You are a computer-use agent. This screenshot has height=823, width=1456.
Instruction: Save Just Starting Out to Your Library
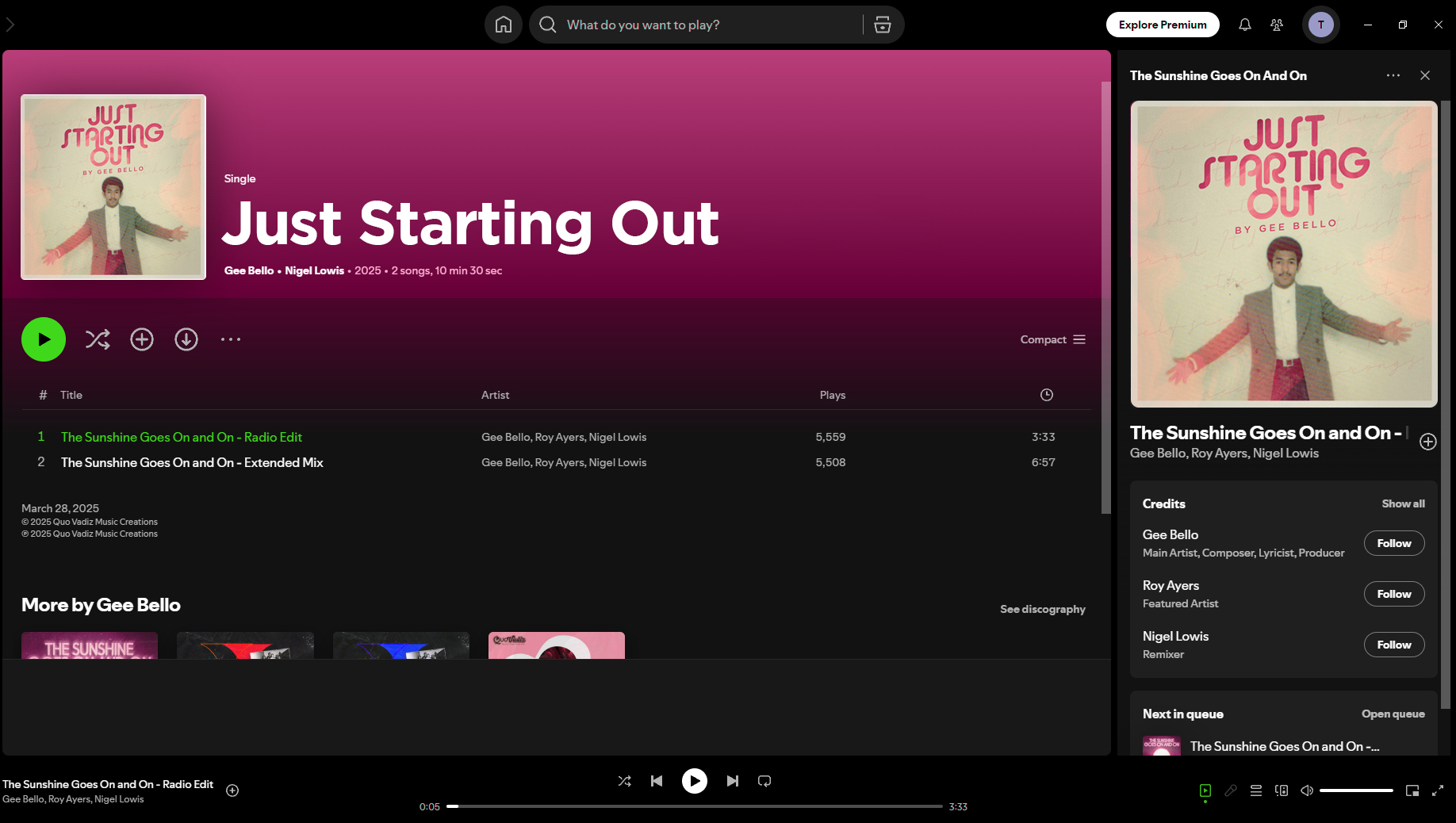[x=142, y=339]
